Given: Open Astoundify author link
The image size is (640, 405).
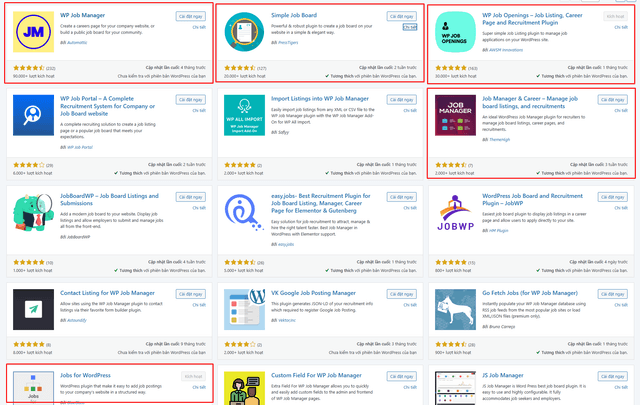Looking at the screenshot, I should click(77, 320).
